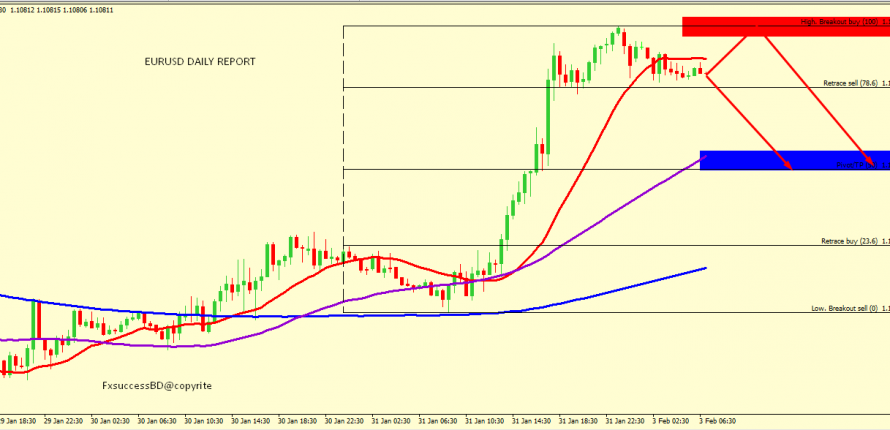Image resolution: width=890 pixels, height=430 pixels.
Task: Click the right end of blue moving average
Action: (705, 268)
